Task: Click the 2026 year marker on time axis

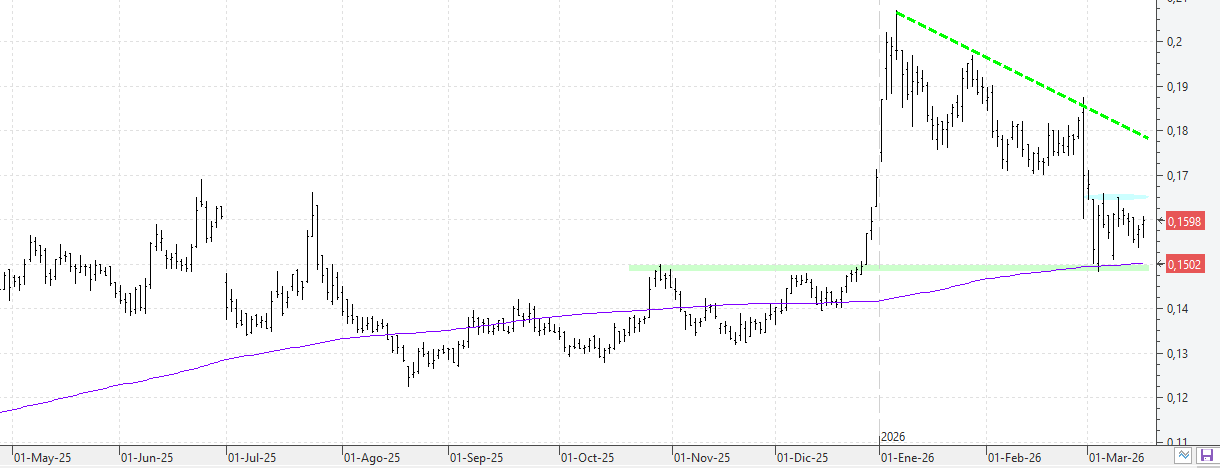Action: click(892, 438)
